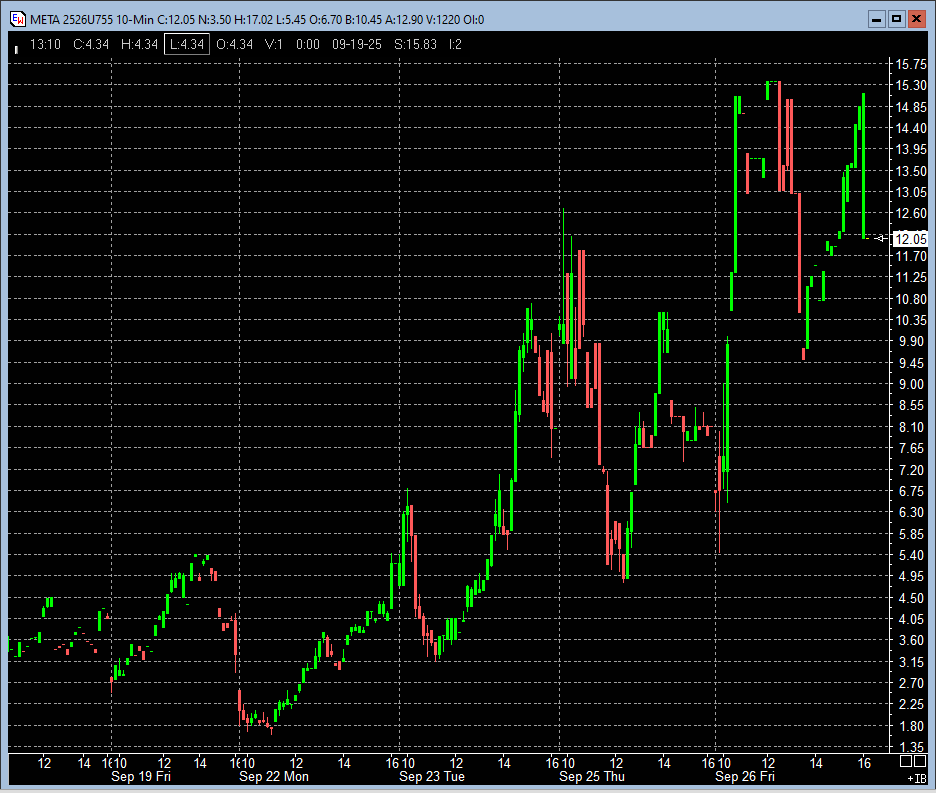This screenshot has height=793, width=936.
Task: Click the Sep 19 Fri date label
Action: point(141,776)
